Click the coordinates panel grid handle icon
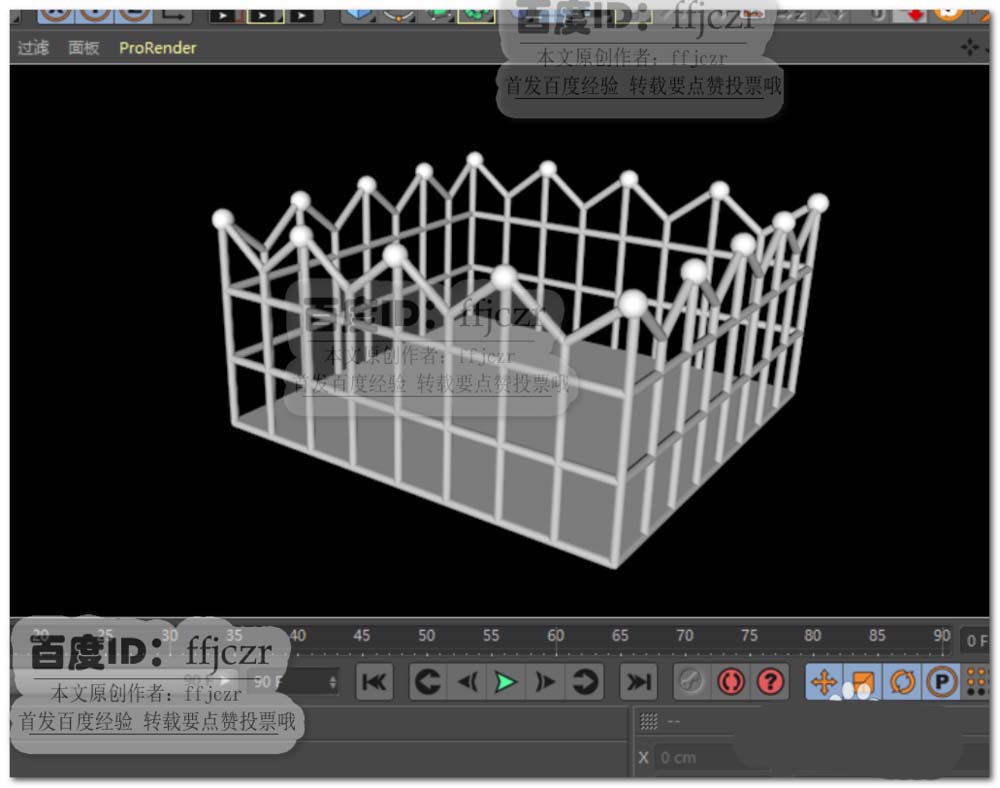1000x788 pixels. point(649,721)
